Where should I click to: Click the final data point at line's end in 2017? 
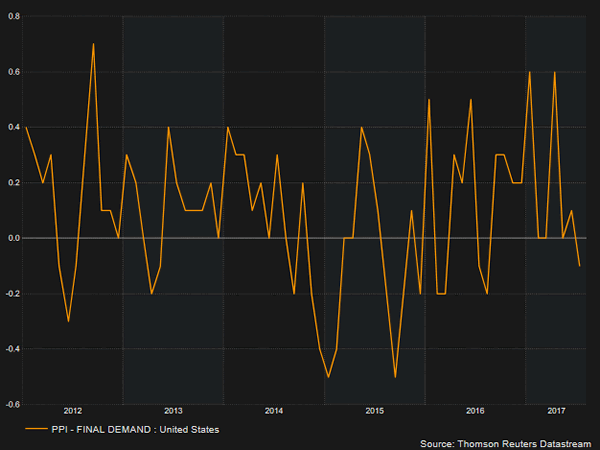tap(579, 266)
